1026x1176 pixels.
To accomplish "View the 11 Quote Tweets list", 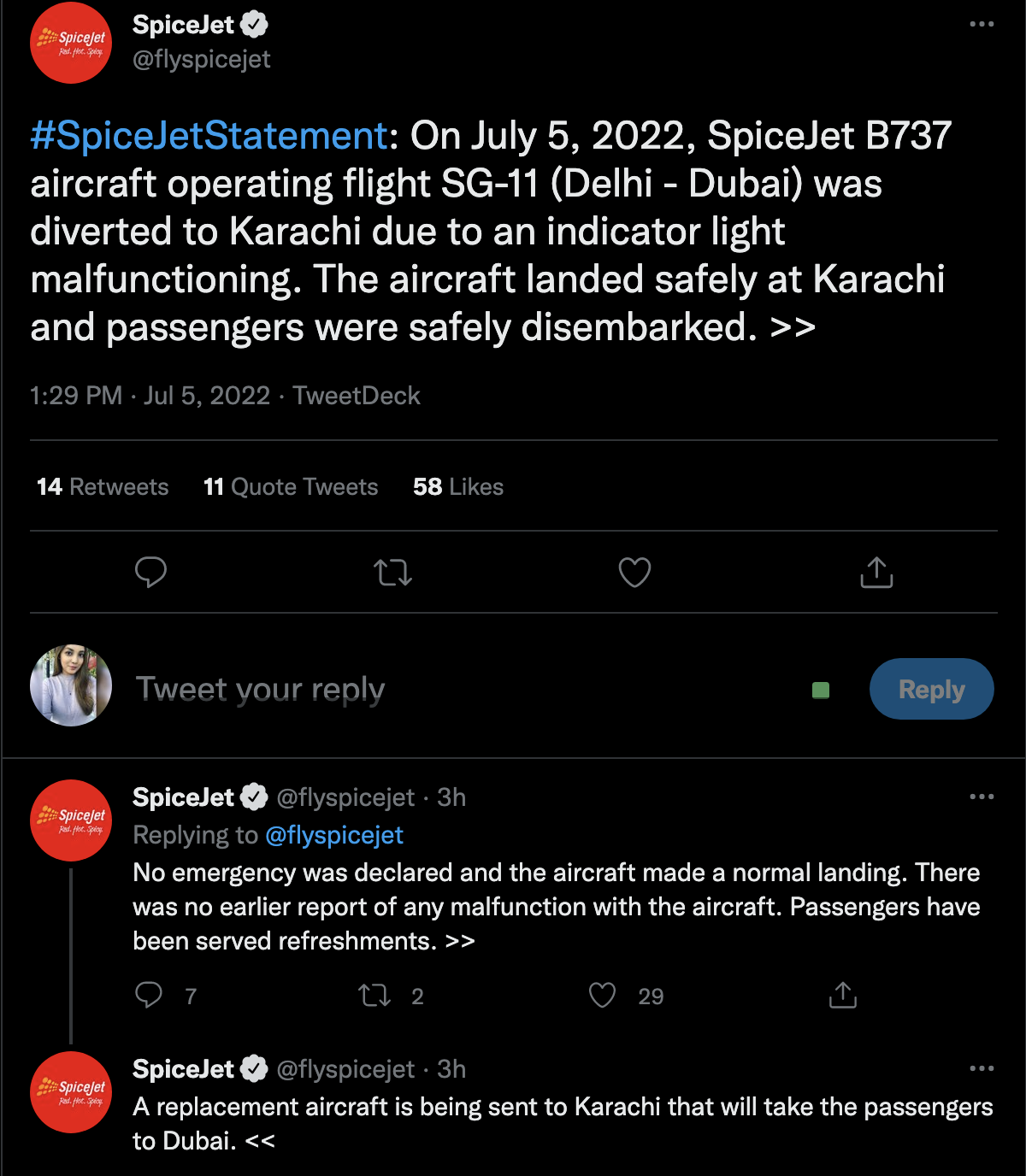I will pos(291,487).
